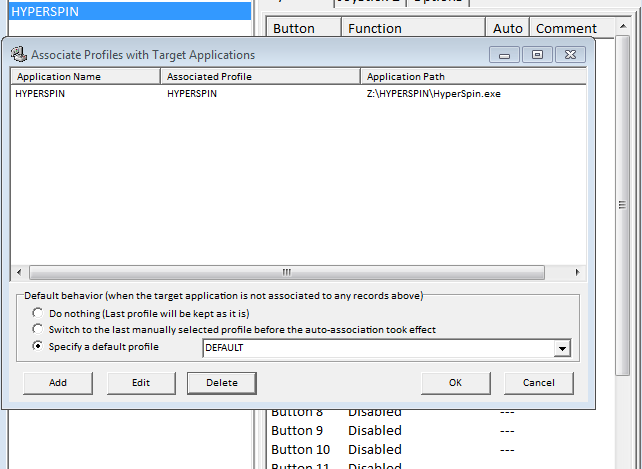Sort by the Associated Profile column header
Screen dimensions: 642x469
260,77
